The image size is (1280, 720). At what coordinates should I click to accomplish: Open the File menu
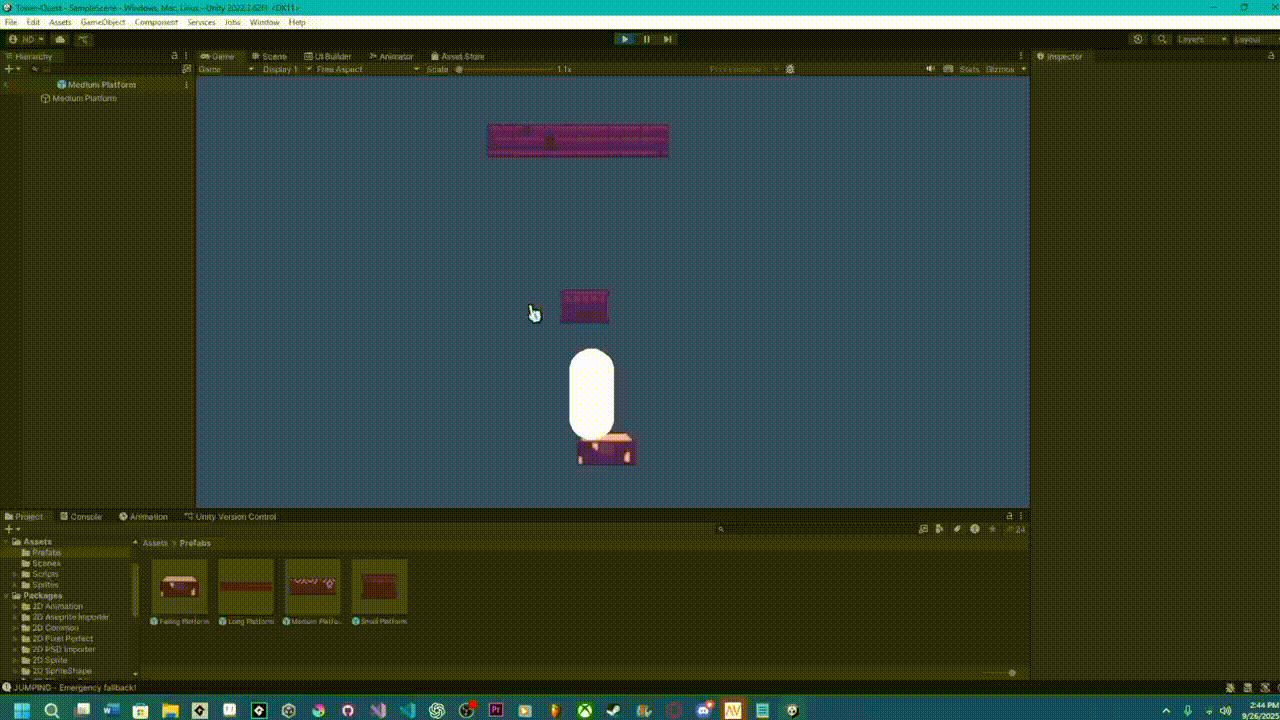coord(11,22)
